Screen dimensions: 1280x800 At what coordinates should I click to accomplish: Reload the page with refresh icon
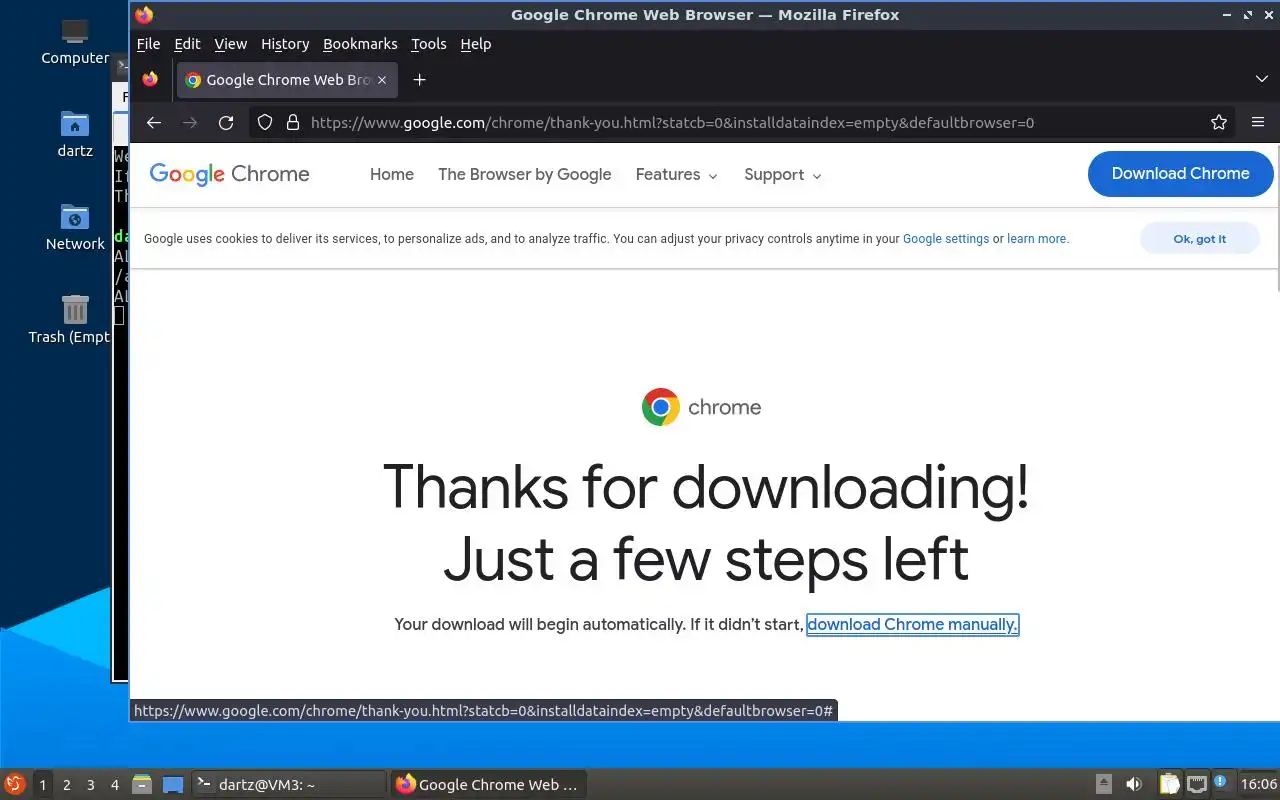[226, 122]
